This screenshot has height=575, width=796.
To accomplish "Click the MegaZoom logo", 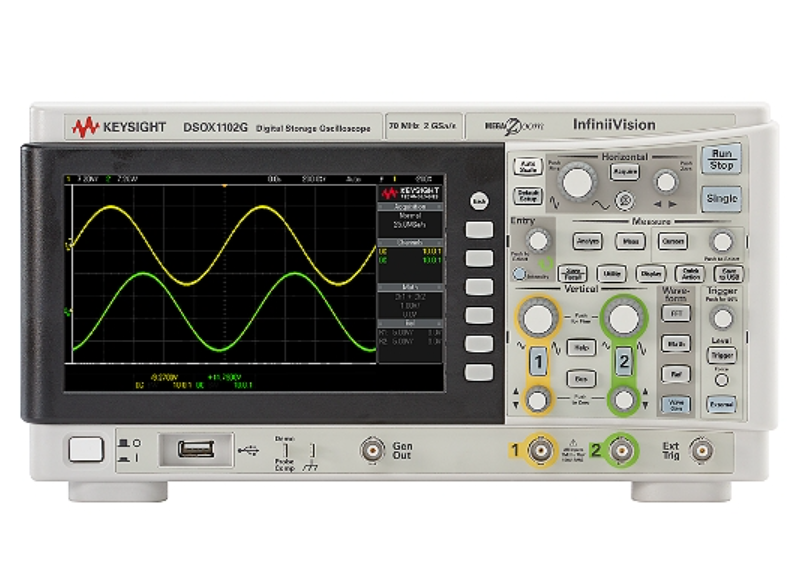I will 513,126.
